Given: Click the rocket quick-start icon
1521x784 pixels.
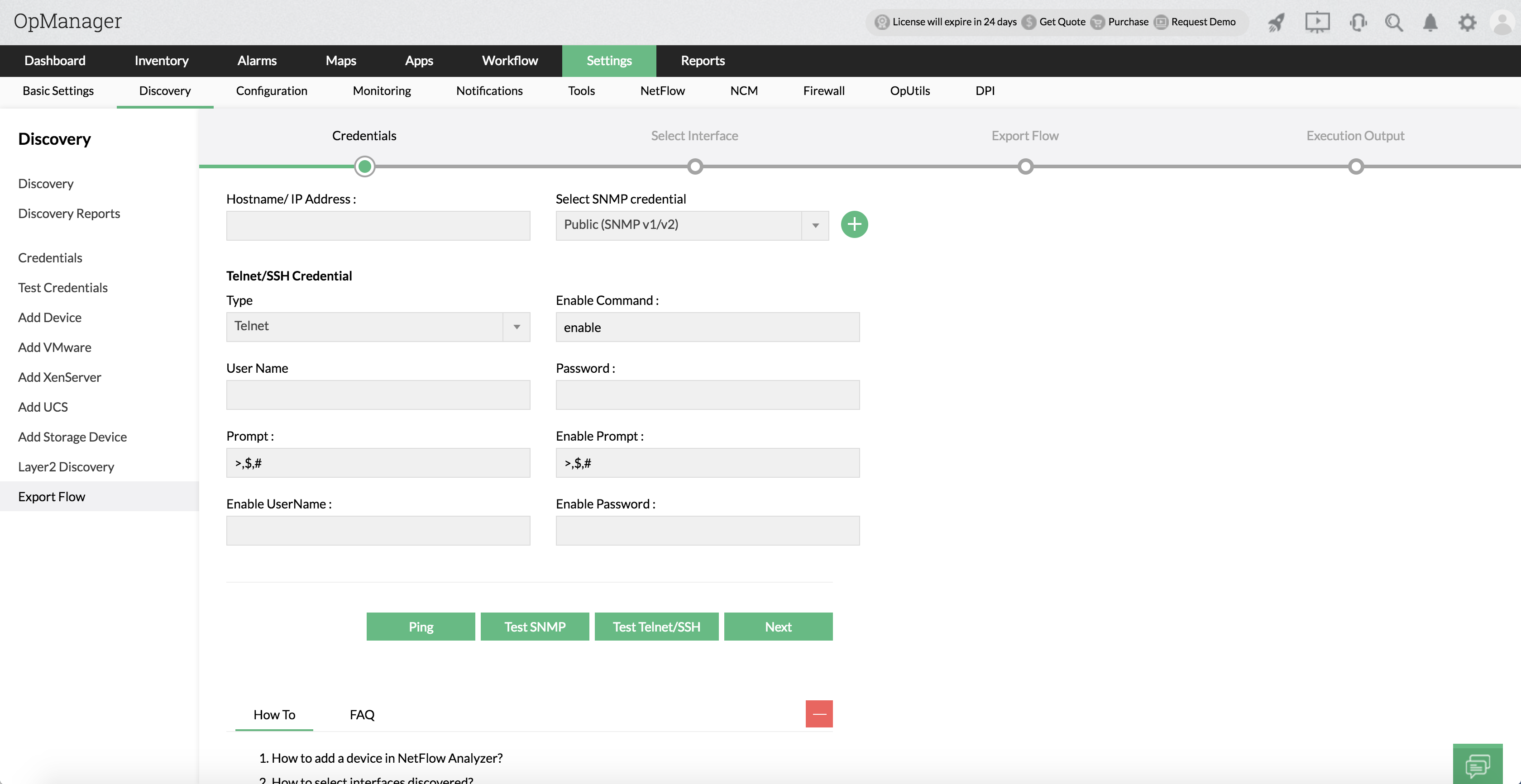Looking at the screenshot, I should coord(1277,23).
